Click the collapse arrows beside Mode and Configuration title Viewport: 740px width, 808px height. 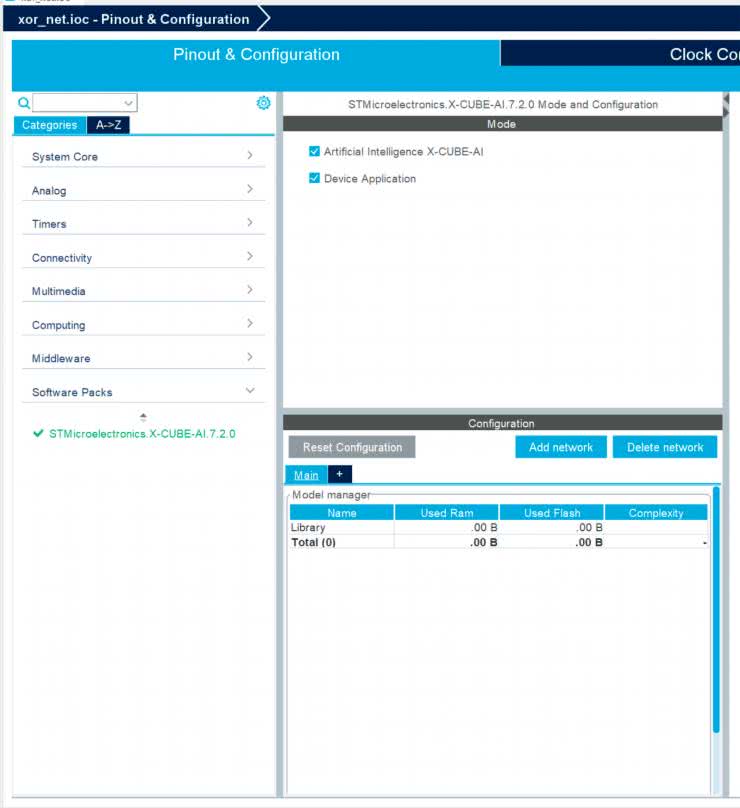727,104
